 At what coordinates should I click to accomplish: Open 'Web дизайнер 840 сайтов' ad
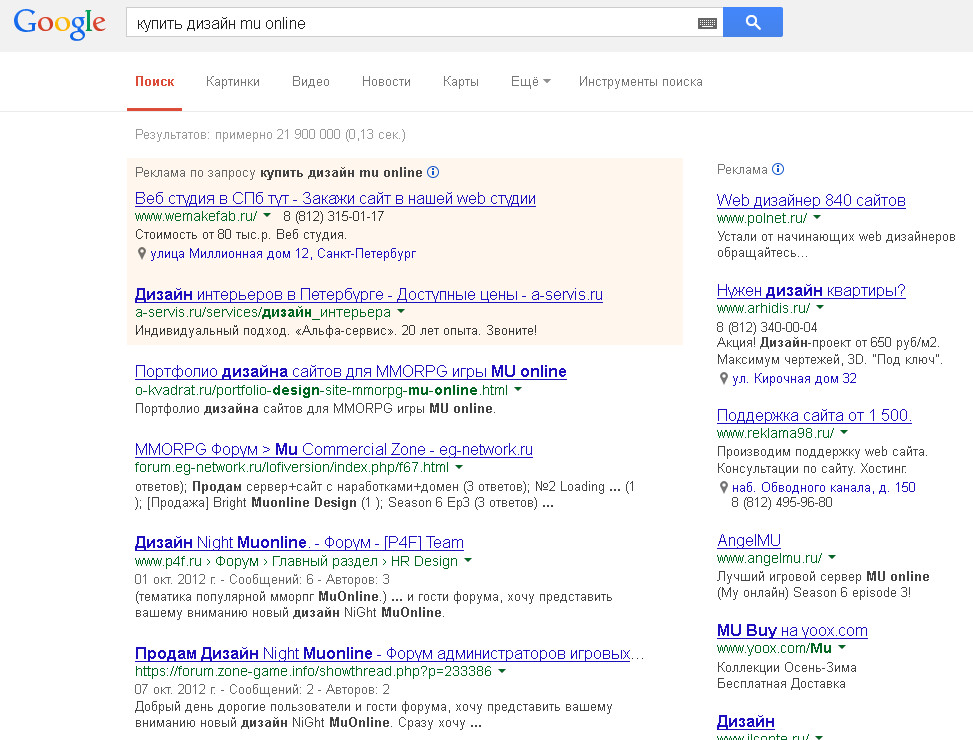point(811,200)
